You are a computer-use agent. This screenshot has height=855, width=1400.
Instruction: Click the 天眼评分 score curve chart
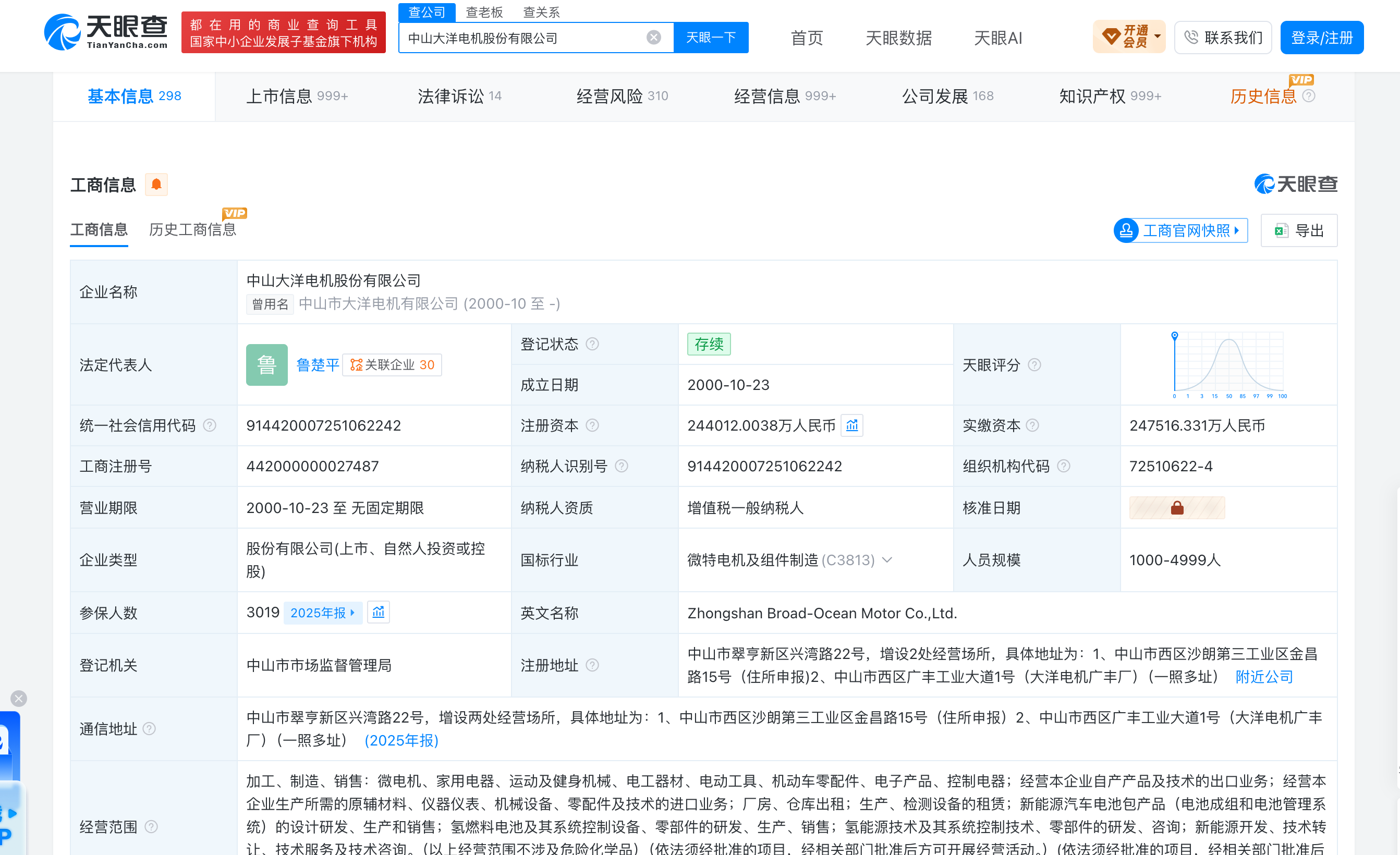(1229, 365)
